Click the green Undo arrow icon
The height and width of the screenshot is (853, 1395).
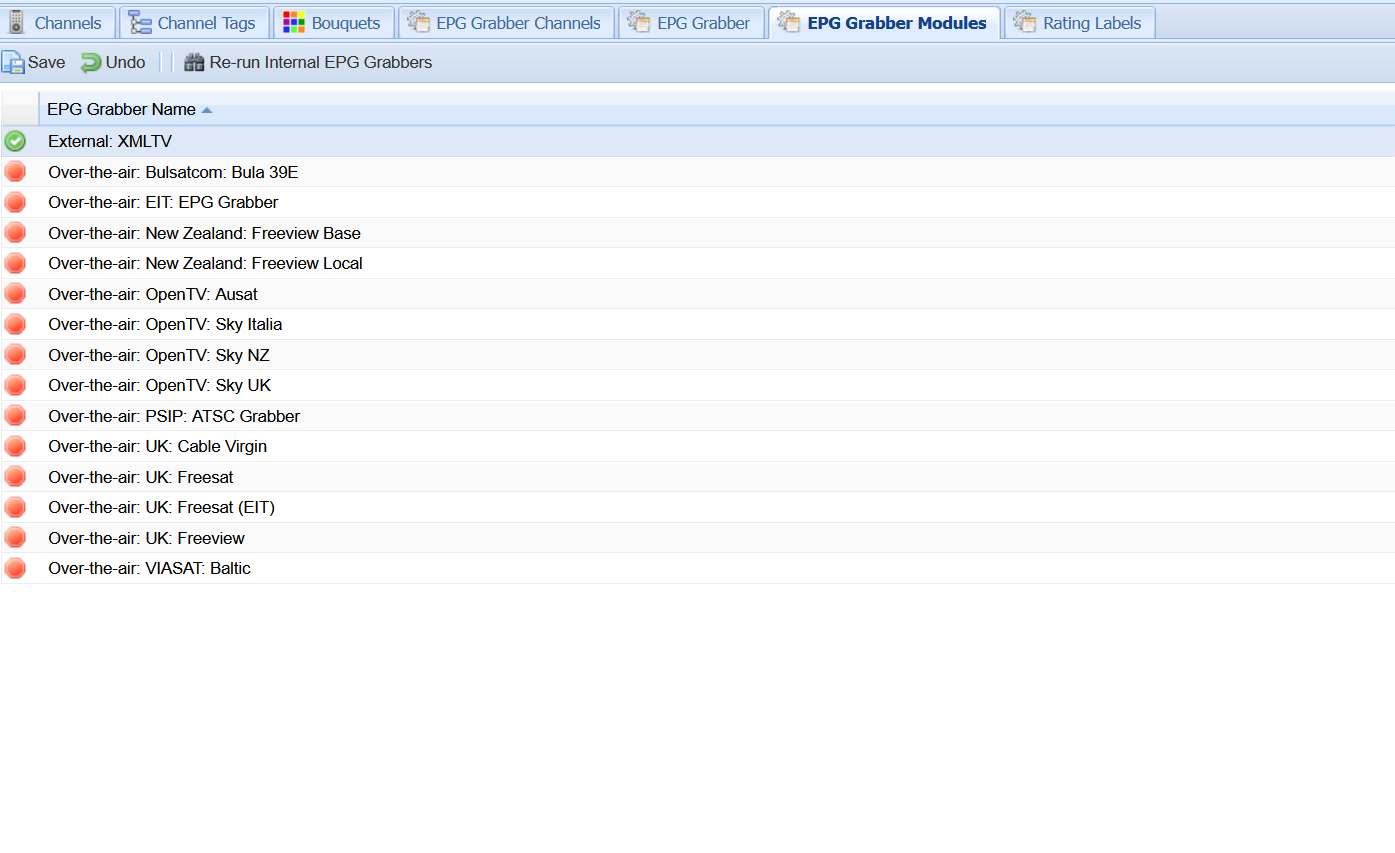click(x=91, y=62)
